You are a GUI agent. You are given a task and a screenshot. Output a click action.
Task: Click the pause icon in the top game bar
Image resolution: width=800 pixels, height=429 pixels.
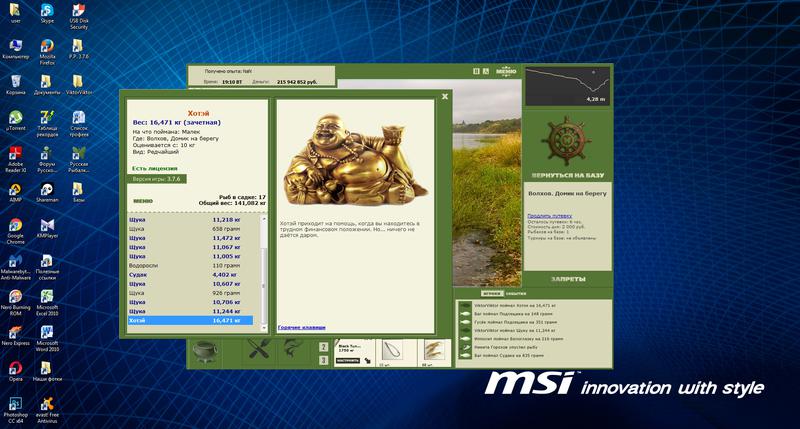point(476,71)
